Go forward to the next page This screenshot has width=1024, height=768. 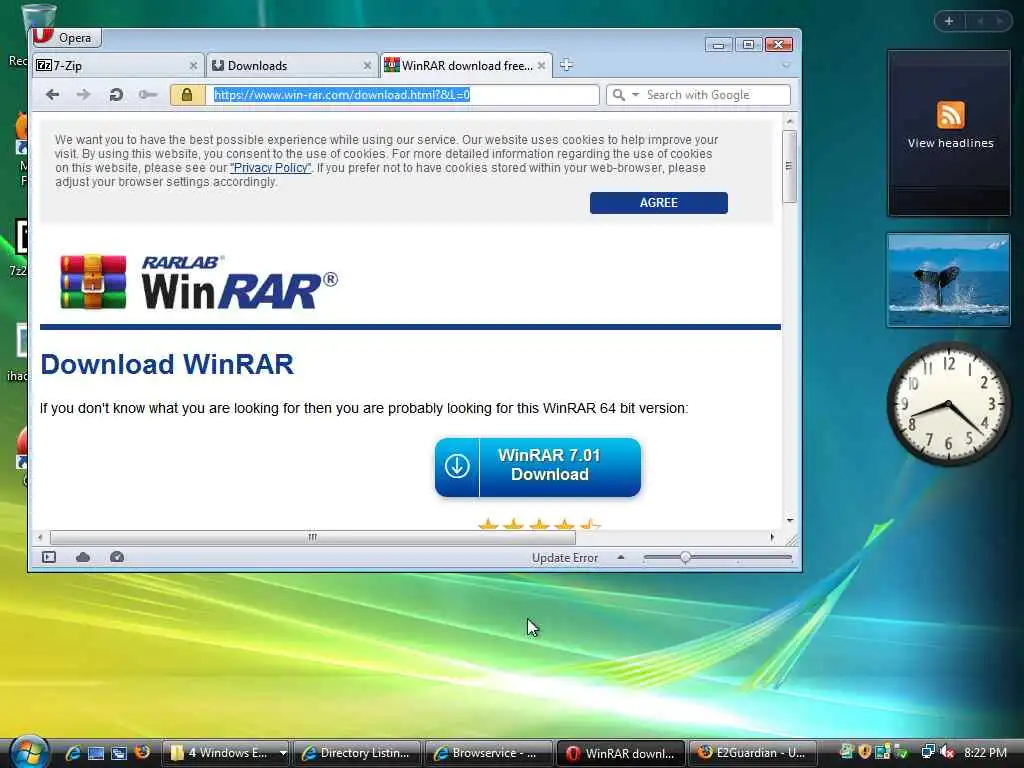84,95
